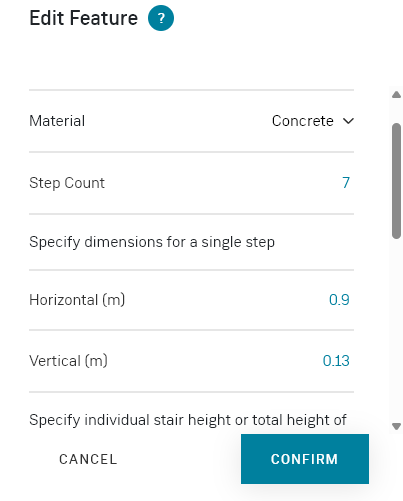Click blank area between title and Material row
This screenshot has height=501, width=403.
tap(191, 60)
